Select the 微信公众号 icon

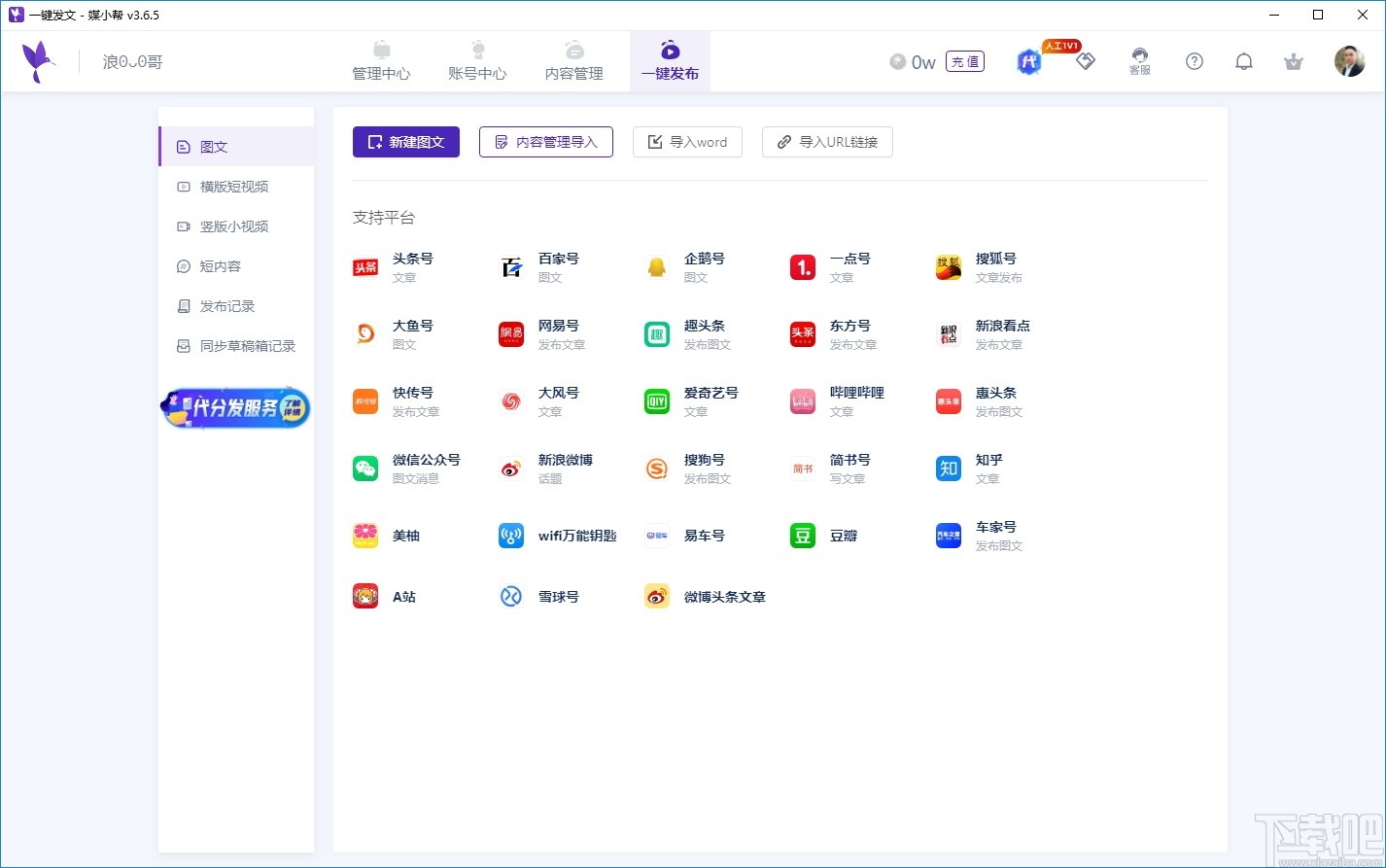coord(365,469)
